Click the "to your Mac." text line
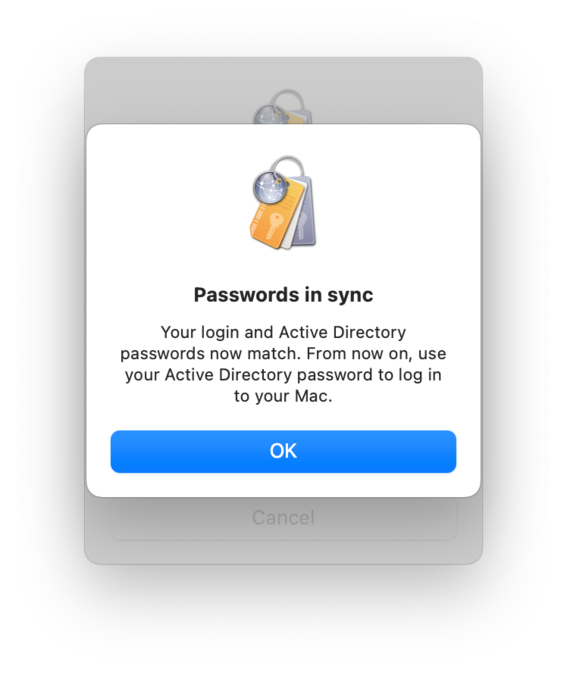The image size is (567, 676). [x=283, y=396]
